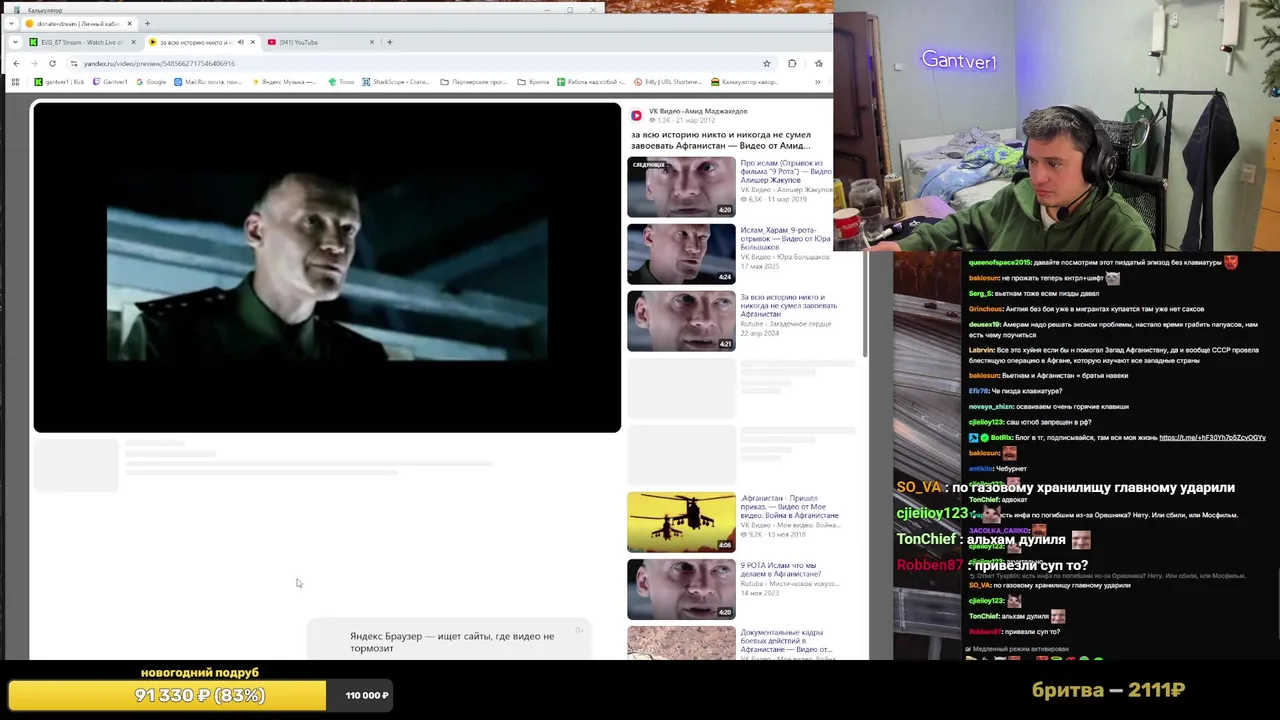Open the Gantver1 Twitch bookmark
The image size is (1280, 720).
[x=110, y=82]
